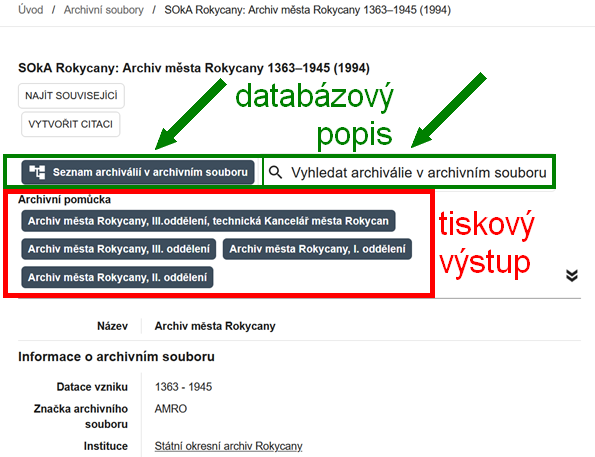Follow Státní okresní archiv Rokycany link
The image size is (595, 457).
point(228,446)
